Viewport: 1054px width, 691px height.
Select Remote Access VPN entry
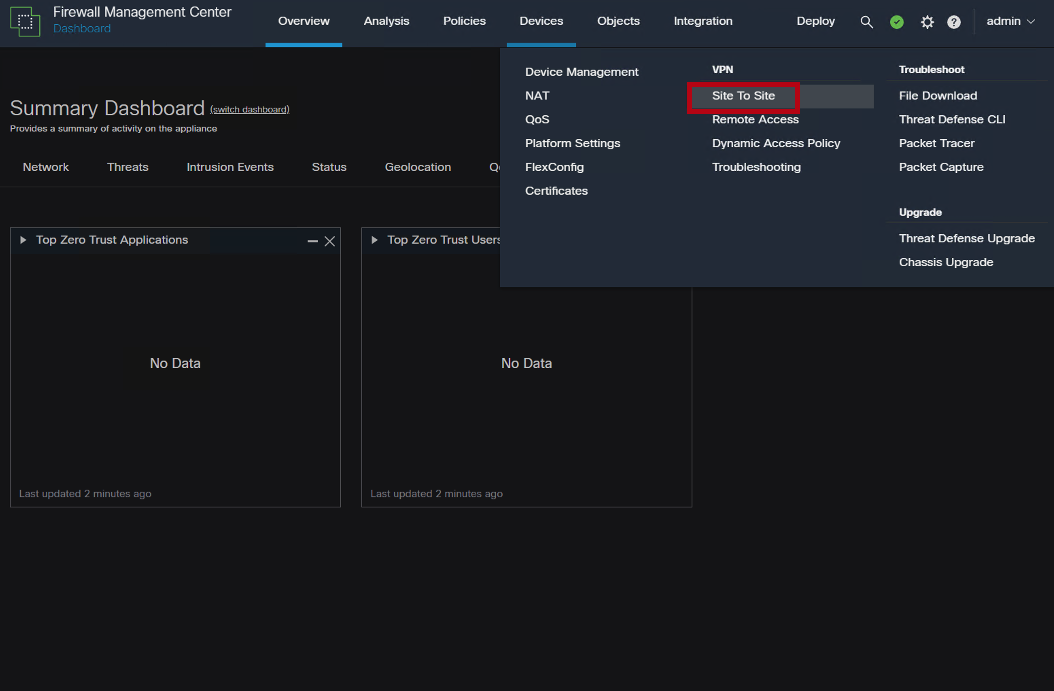click(755, 120)
